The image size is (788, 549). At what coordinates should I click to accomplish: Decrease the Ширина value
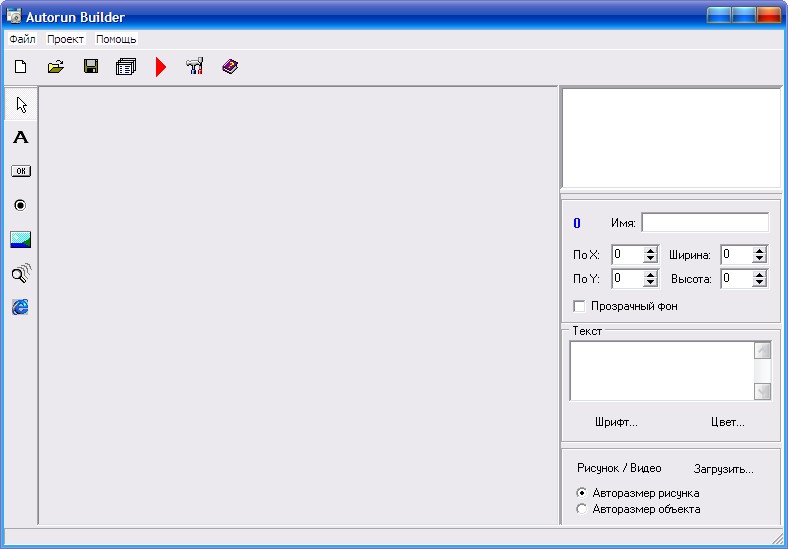[x=759, y=258]
